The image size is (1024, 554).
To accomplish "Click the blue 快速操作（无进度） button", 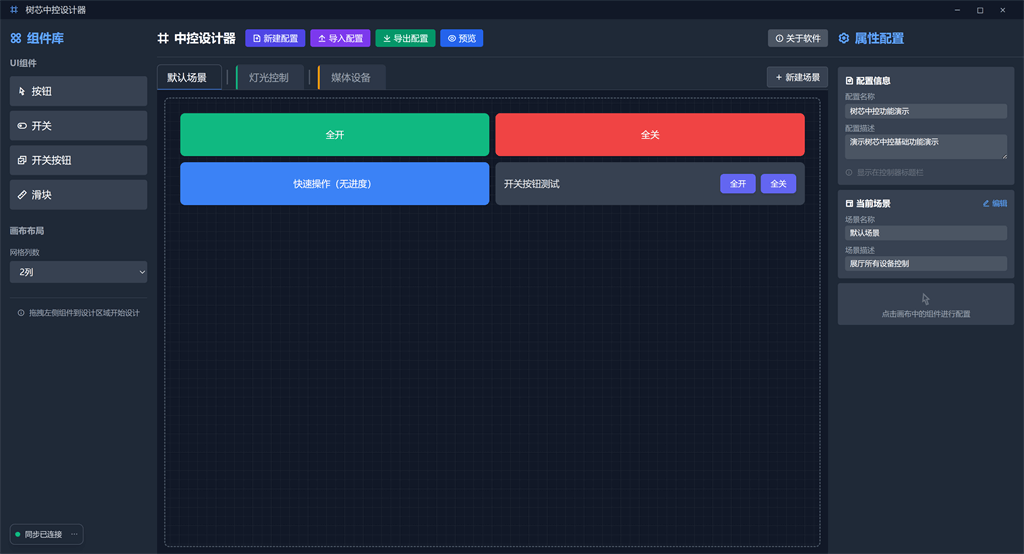I will click(x=334, y=184).
